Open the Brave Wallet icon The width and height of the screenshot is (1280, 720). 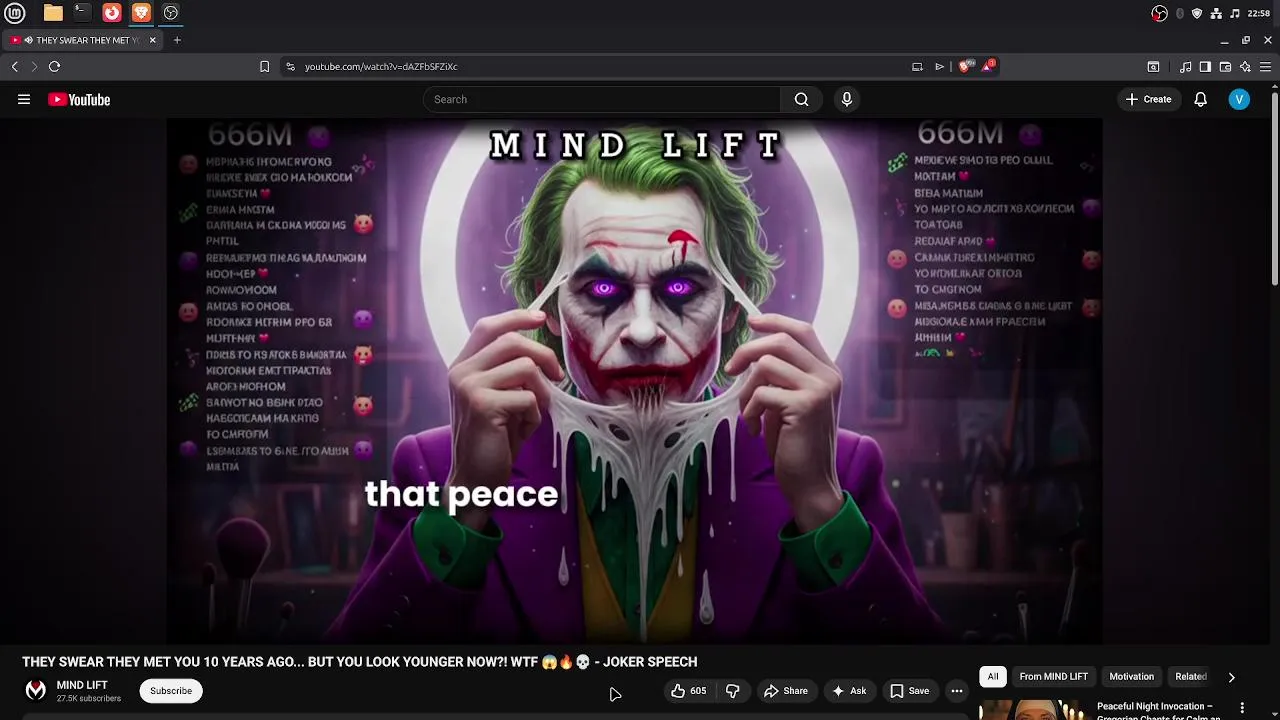coord(1225,67)
